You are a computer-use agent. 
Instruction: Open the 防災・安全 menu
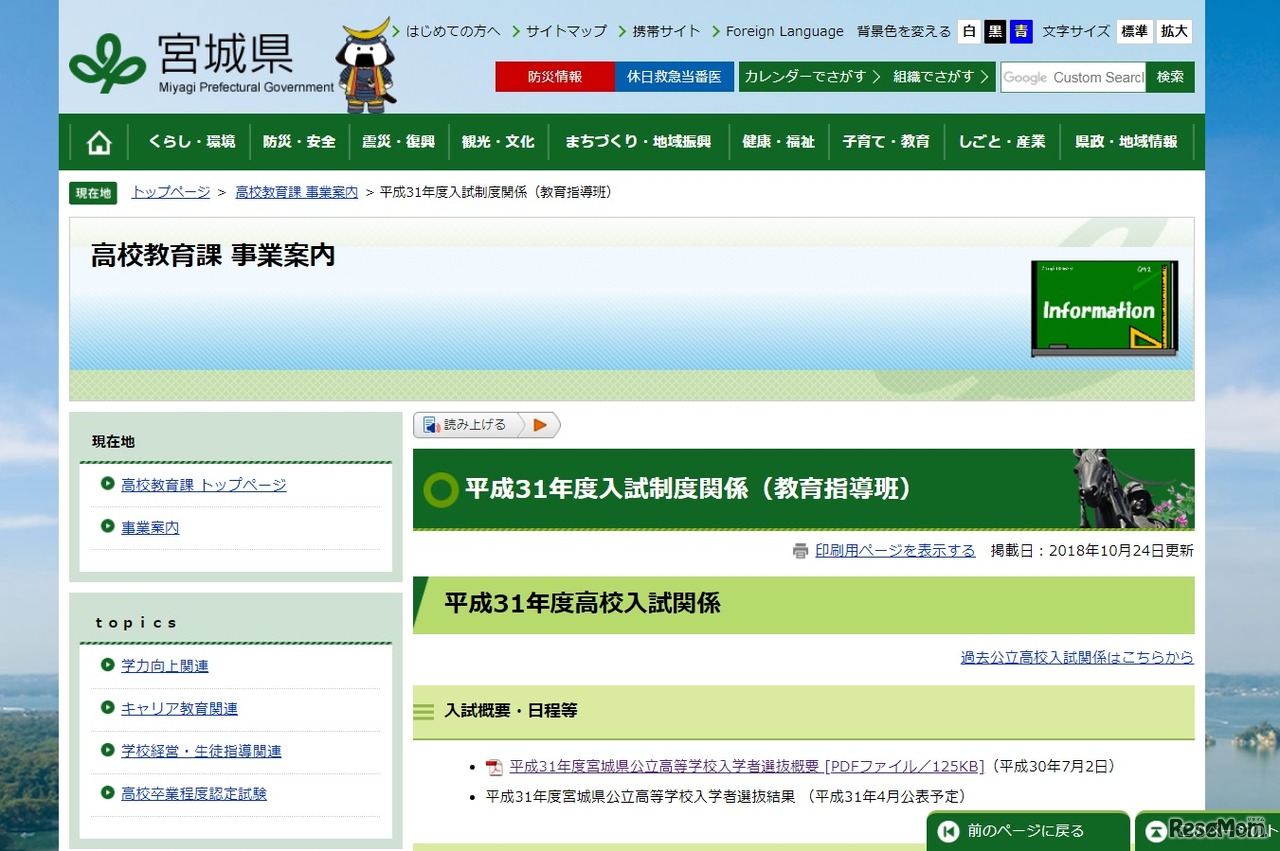[x=299, y=142]
